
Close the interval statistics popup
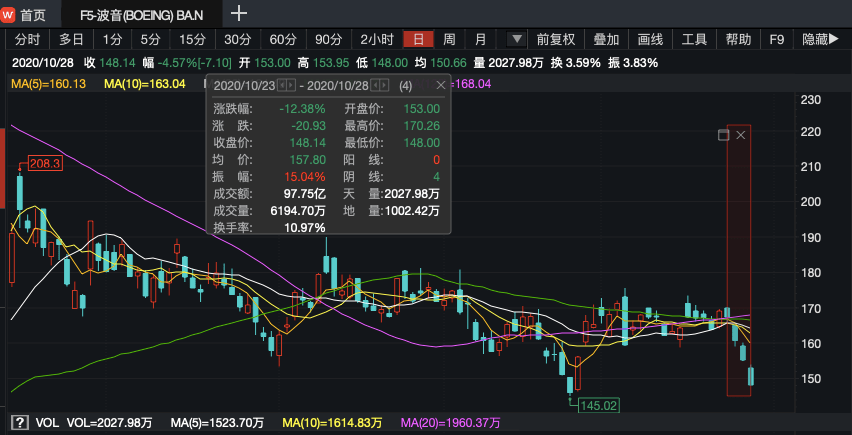click(441, 85)
